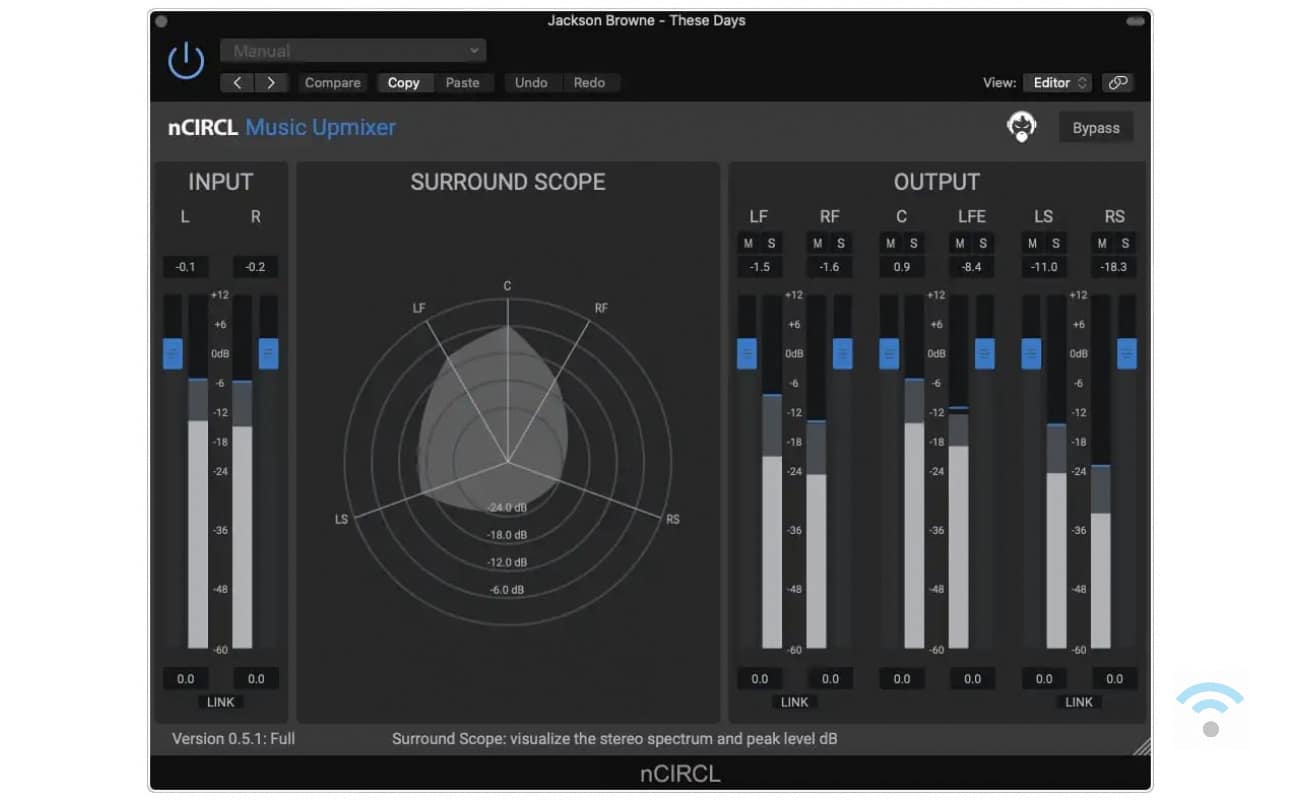This screenshot has height=800, width=1300.
Task: Click the resize grip in corner
Action: point(1141,745)
